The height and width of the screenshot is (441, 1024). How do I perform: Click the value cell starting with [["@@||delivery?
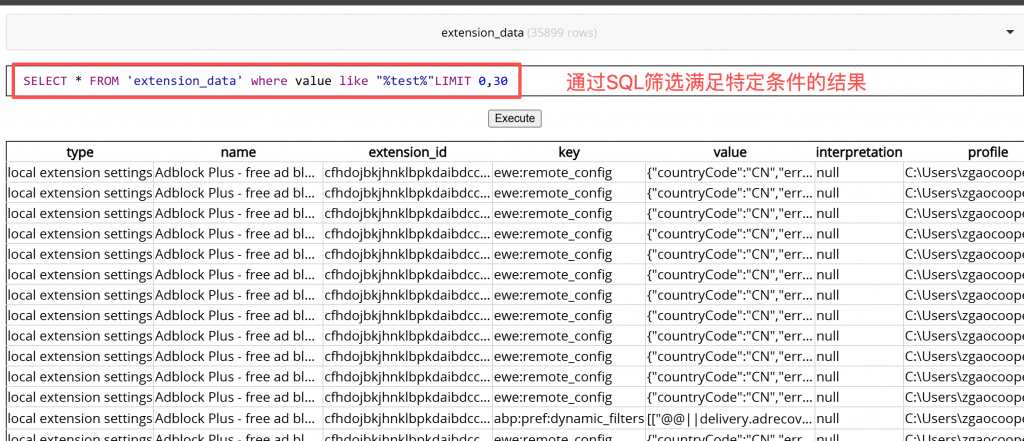coord(729,419)
